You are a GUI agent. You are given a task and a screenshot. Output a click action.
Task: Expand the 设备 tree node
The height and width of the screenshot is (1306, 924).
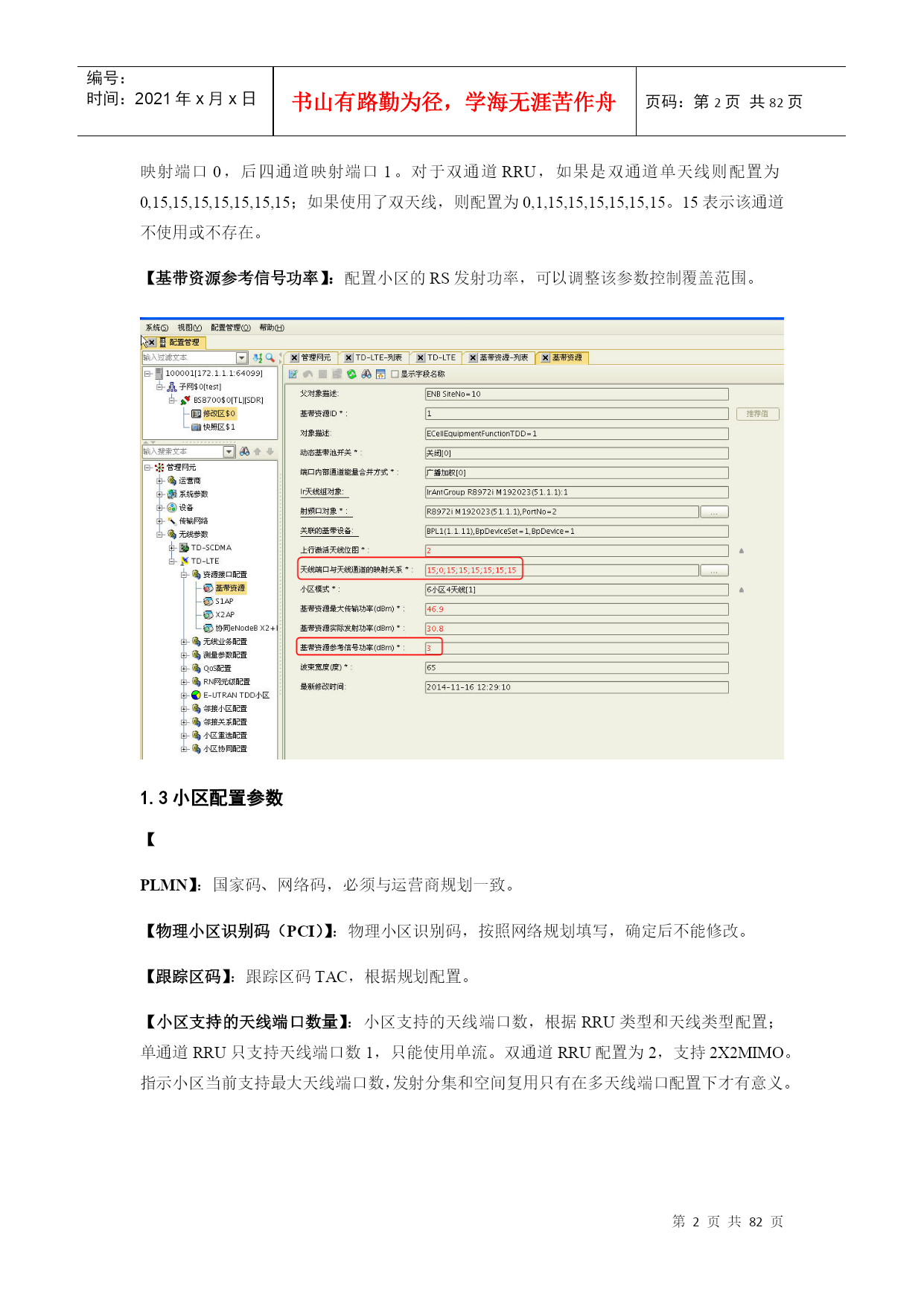(x=159, y=508)
